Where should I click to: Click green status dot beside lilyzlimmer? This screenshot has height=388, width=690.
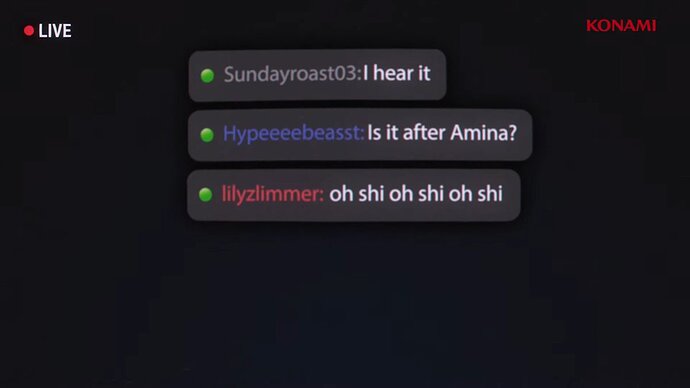tap(206, 194)
